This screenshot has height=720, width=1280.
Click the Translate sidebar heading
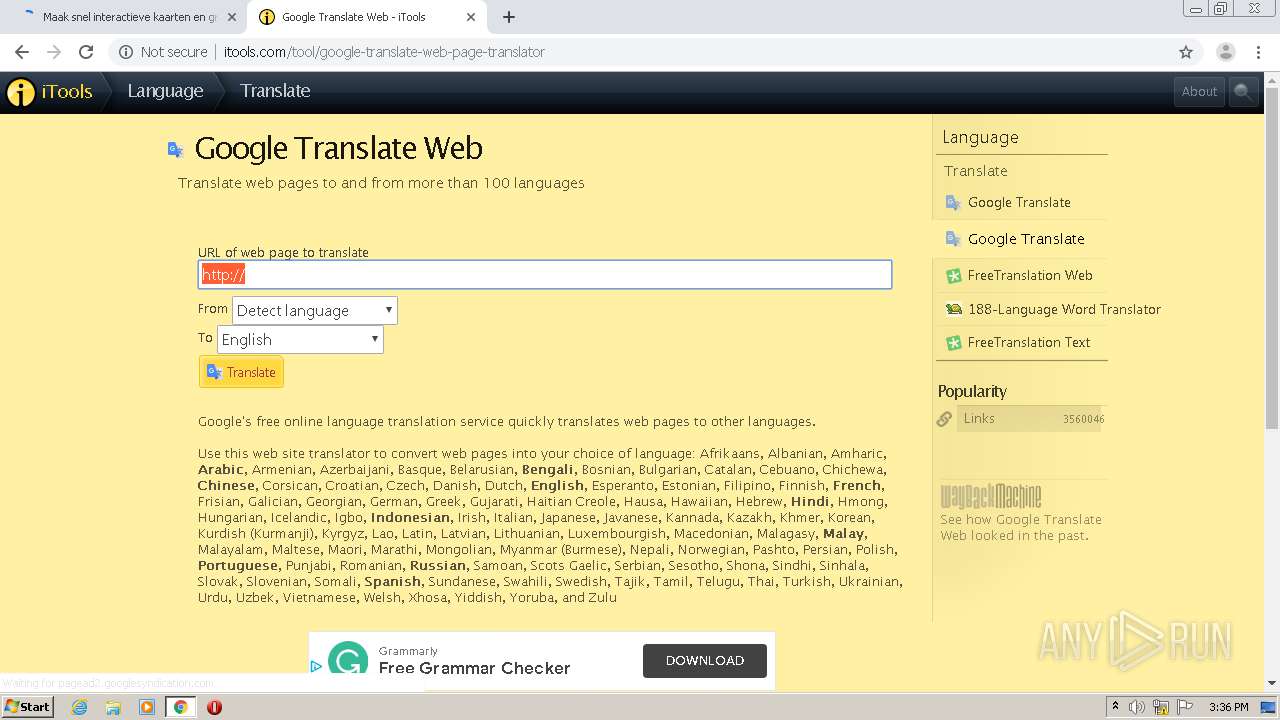click(976, 171)
